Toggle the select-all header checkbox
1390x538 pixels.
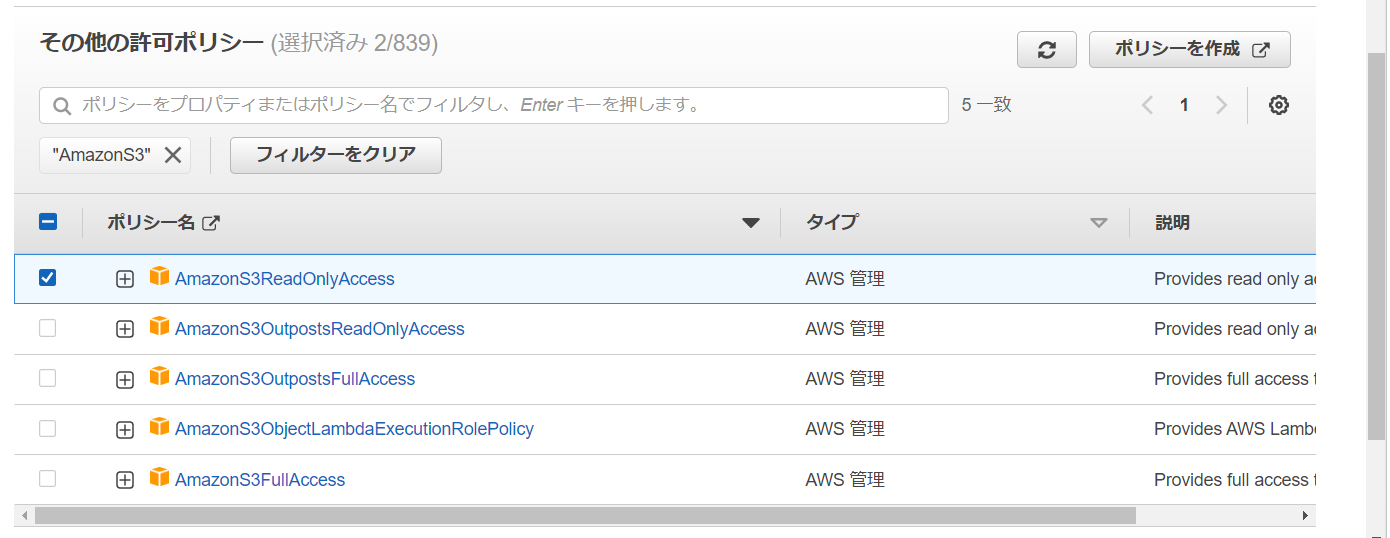pyautogui.click(x=48, y=222)
